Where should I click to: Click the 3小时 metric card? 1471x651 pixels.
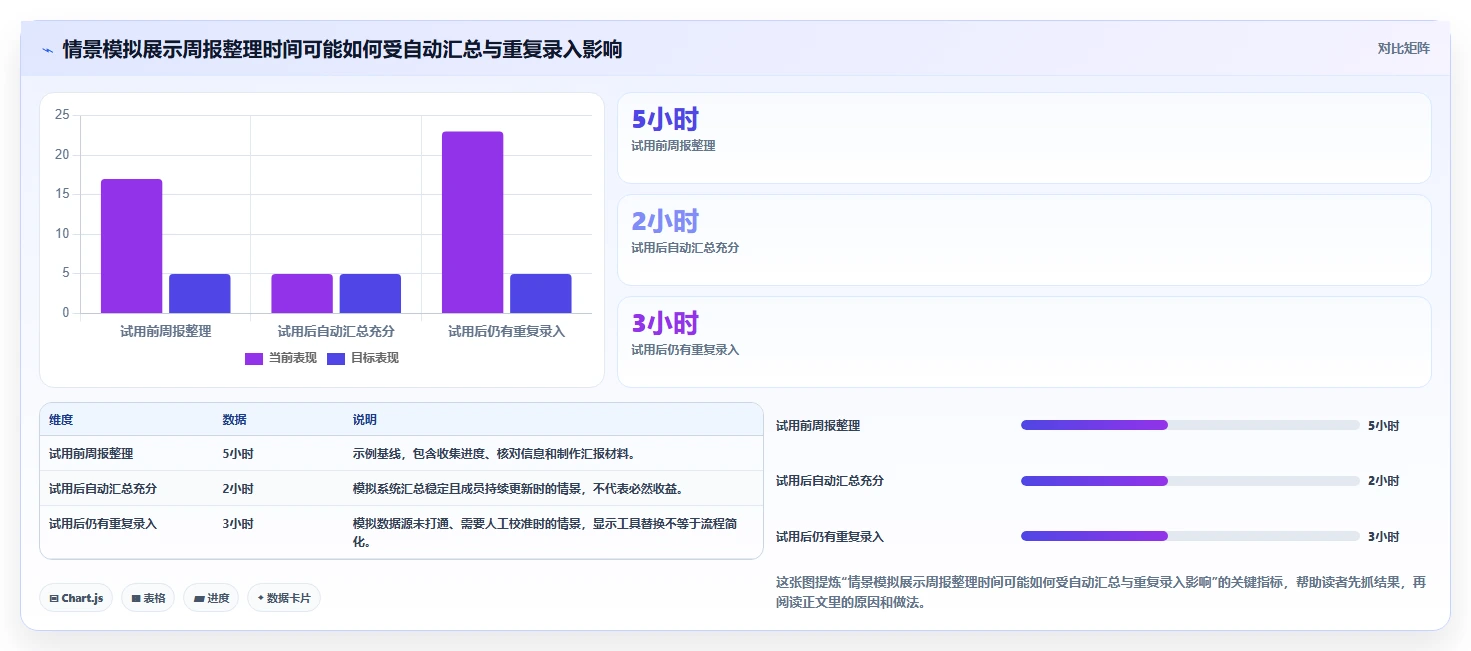click(x=1024, y=342)
